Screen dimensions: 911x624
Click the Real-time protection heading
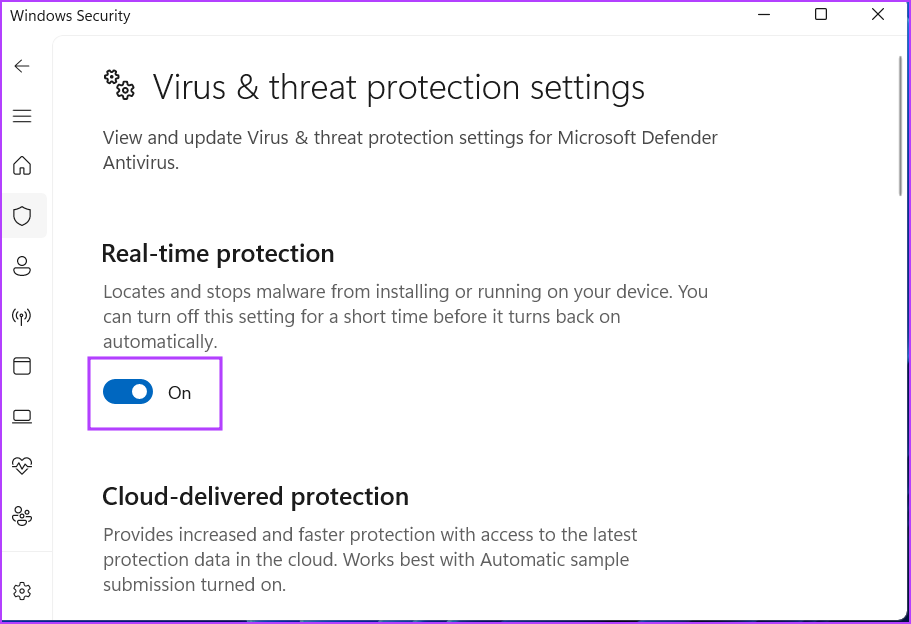coord(218,254)
